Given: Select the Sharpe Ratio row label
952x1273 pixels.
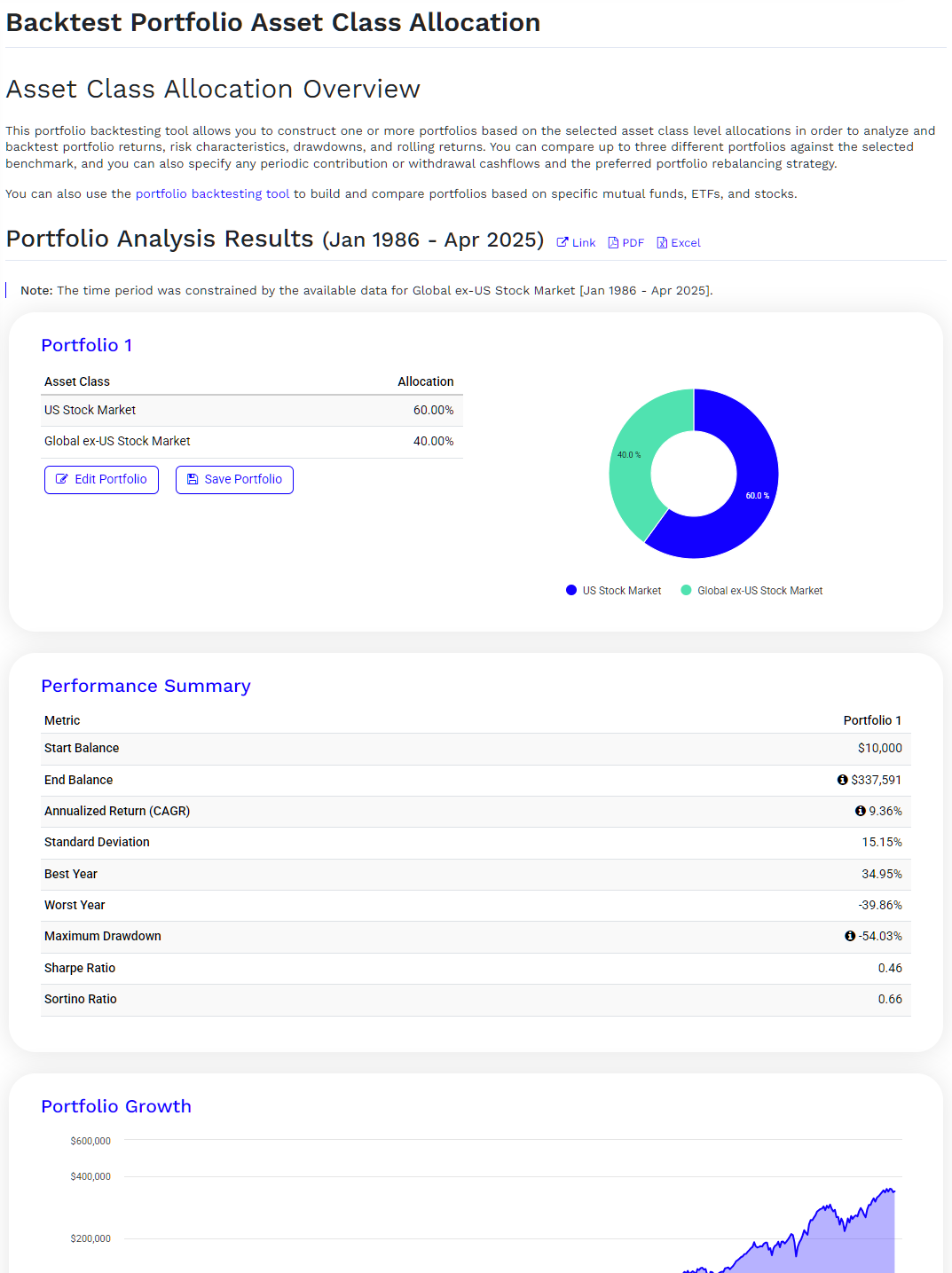Looking at the screenshot, I should coord(80,968).
